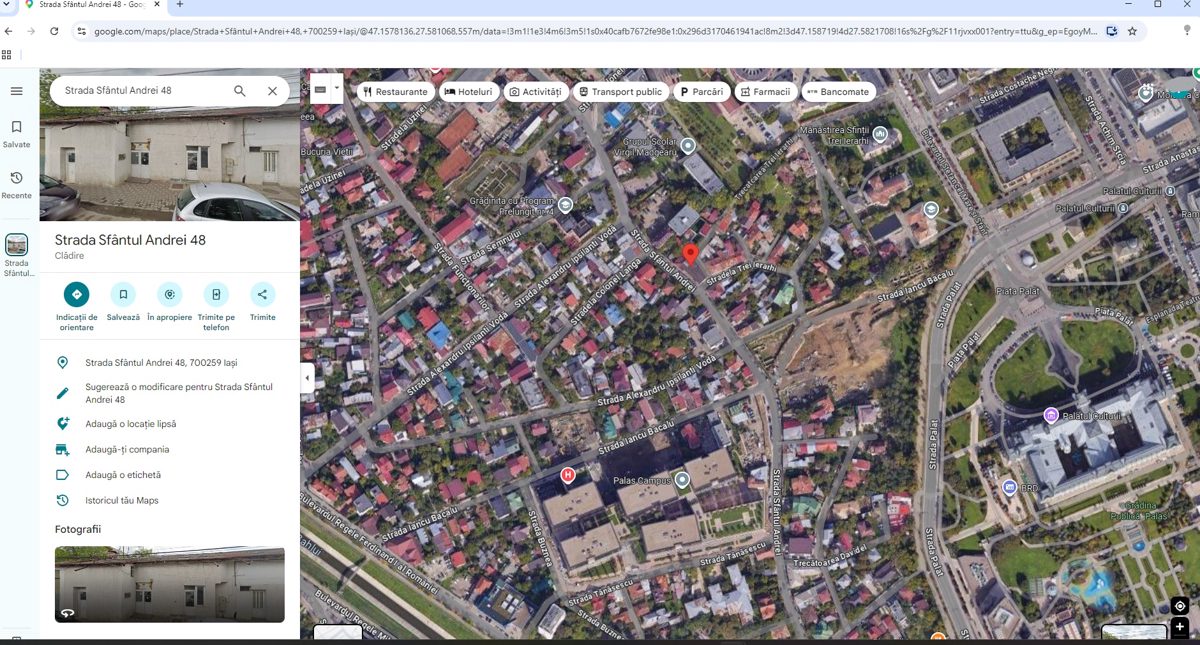
Task: Click the Indicații de orientare directions icon
Action: [x=76, y=294]
